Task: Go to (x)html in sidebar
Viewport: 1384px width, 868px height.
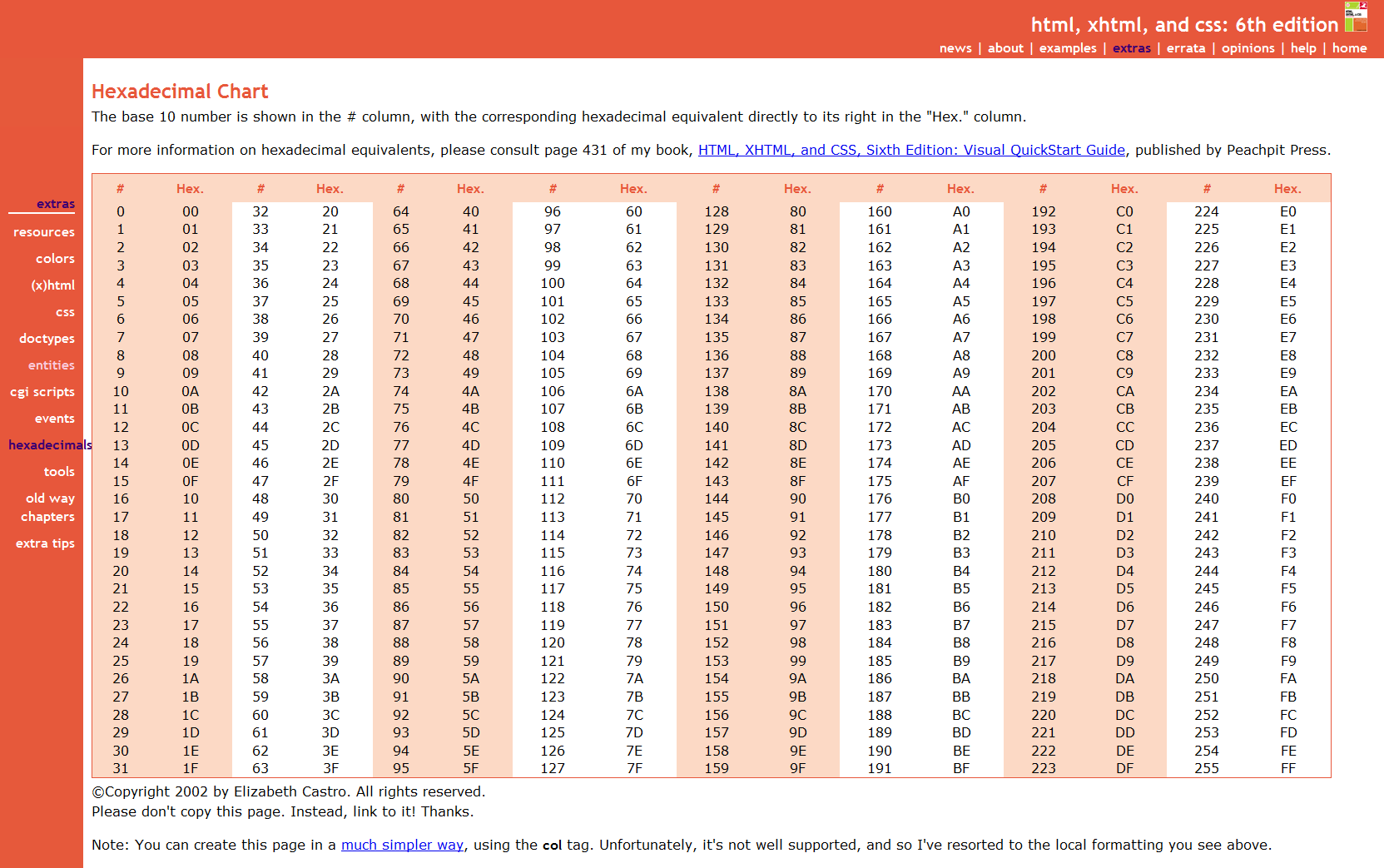Action: [53, 285]
